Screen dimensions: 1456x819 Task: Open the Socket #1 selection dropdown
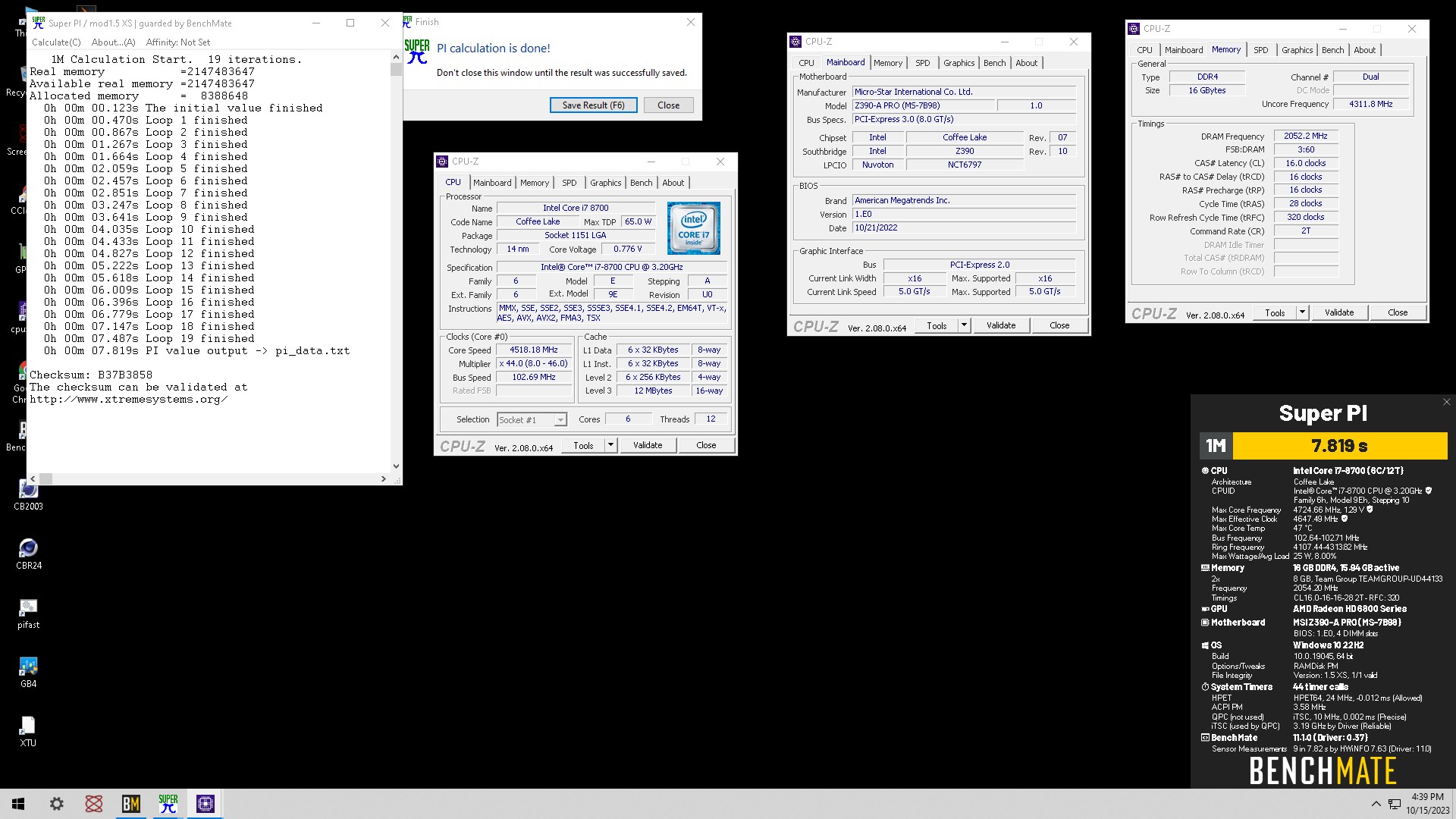(532, 420)
